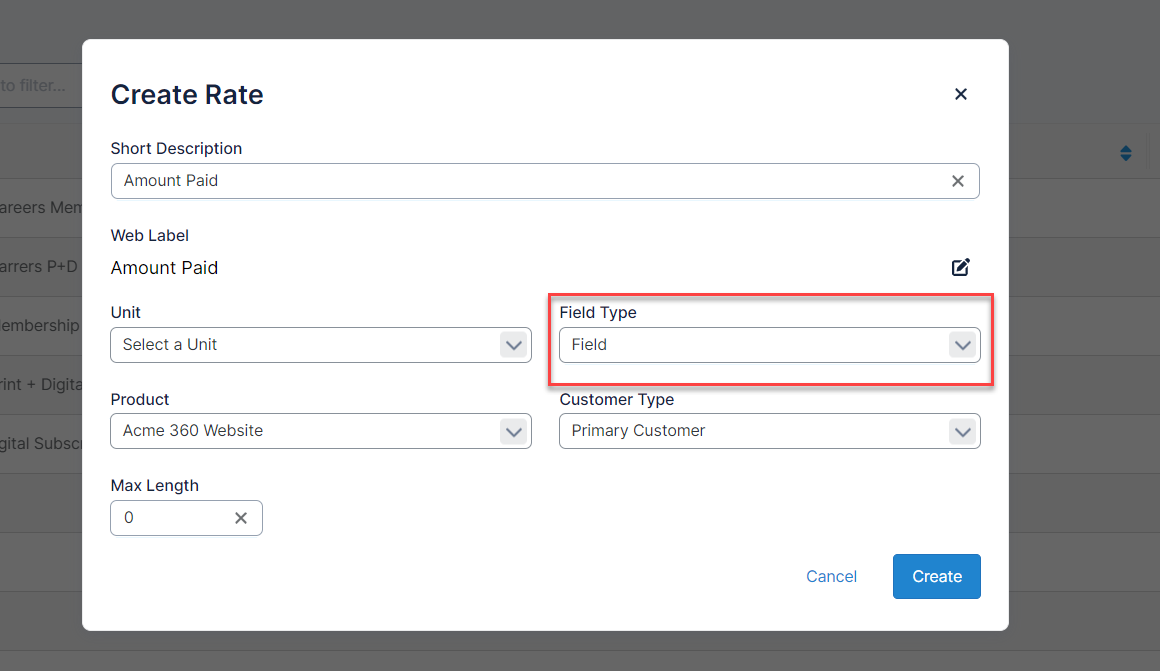Select the Membership row in background list
This screenshot has height=671, width=1160.
[40, 326]
